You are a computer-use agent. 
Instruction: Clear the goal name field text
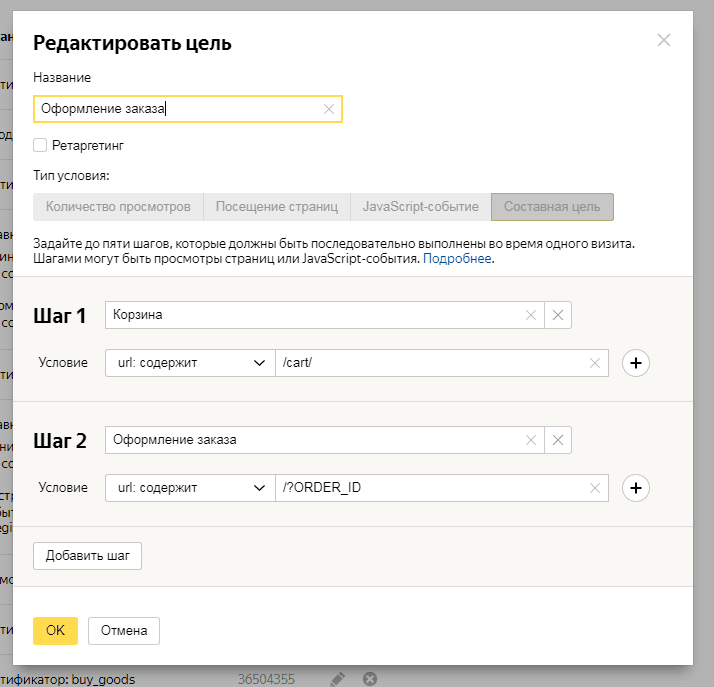pos(329,109)
